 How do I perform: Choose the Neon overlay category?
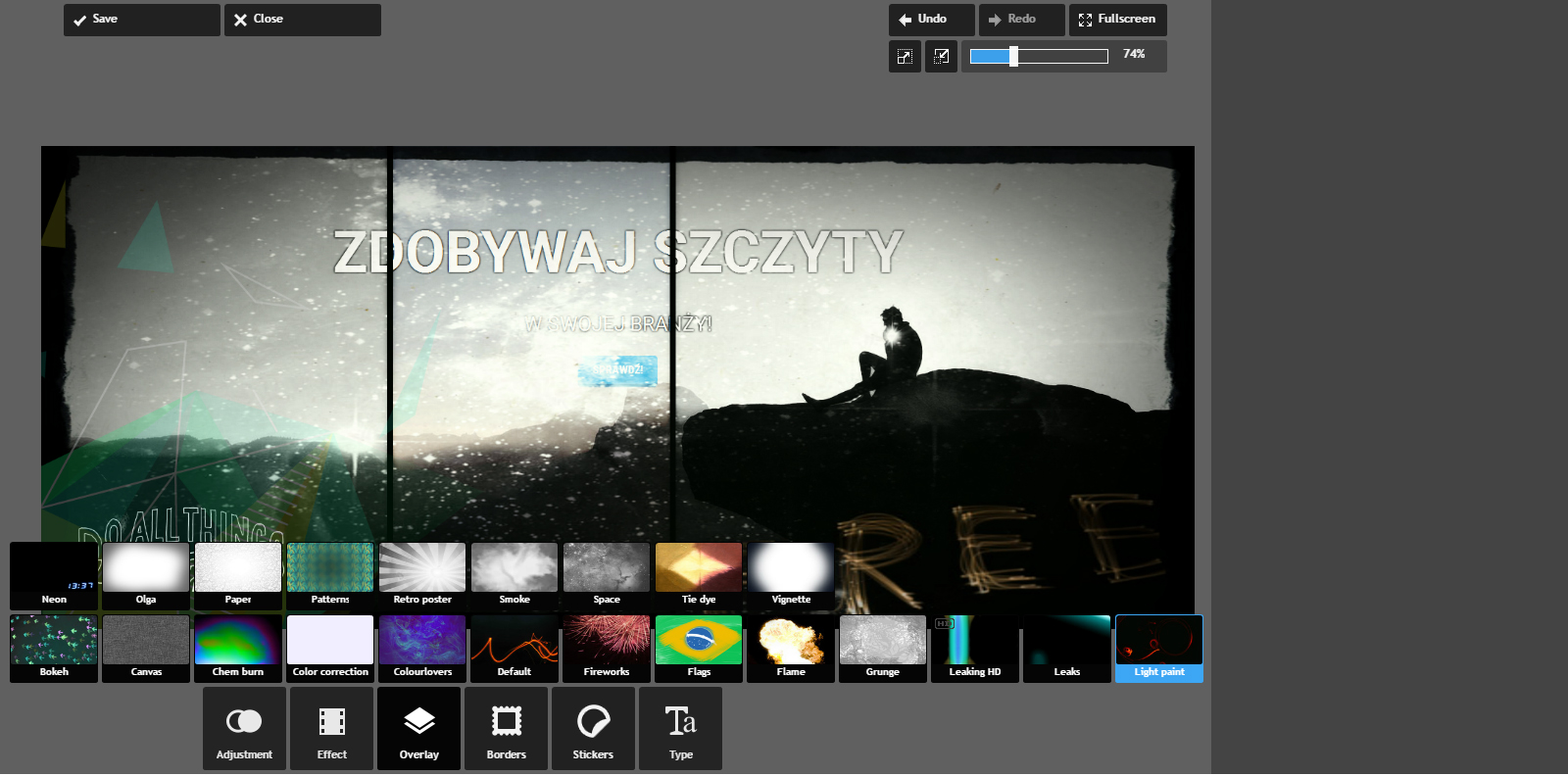click(x=54, y=576)
